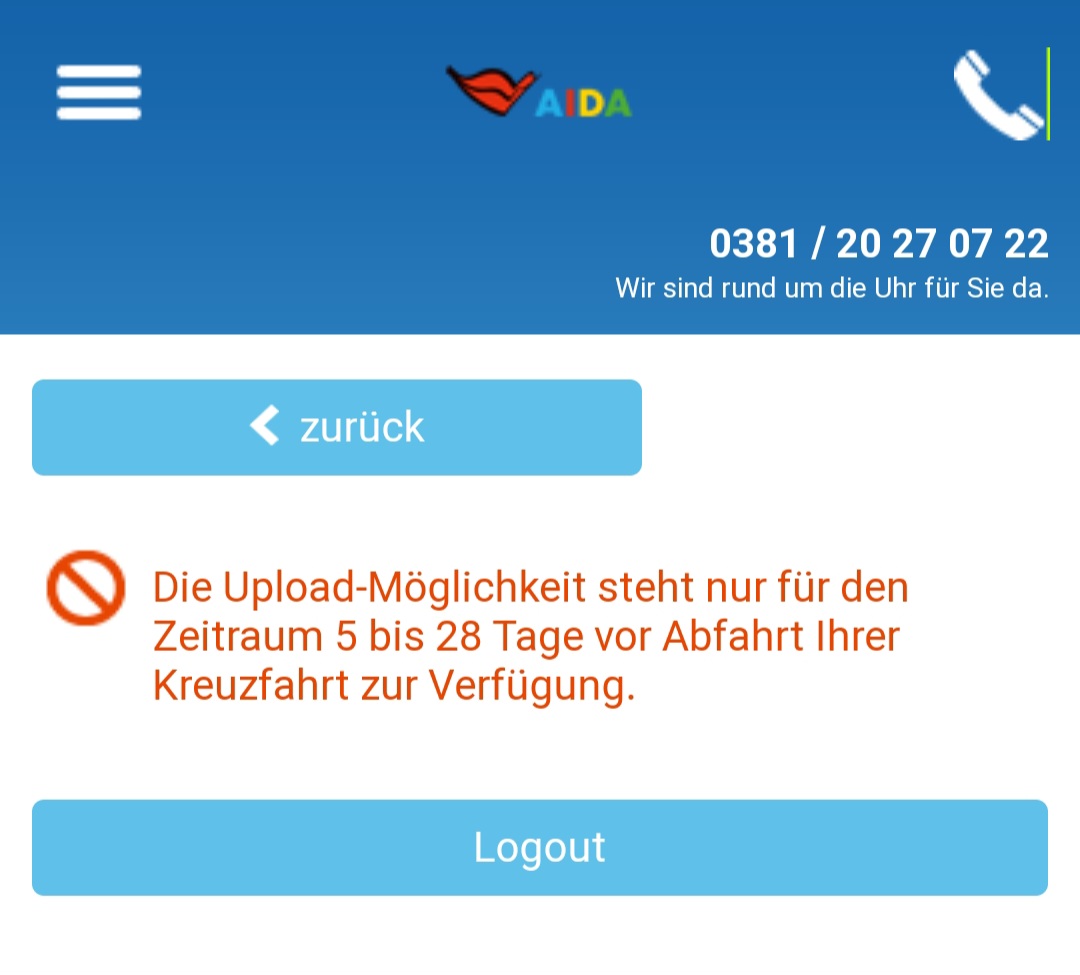The height and width of the screenshot is (975, 1080).
Task: Tap the telephone handset icon
Action: pyautogui.click(x=998, y=94)
